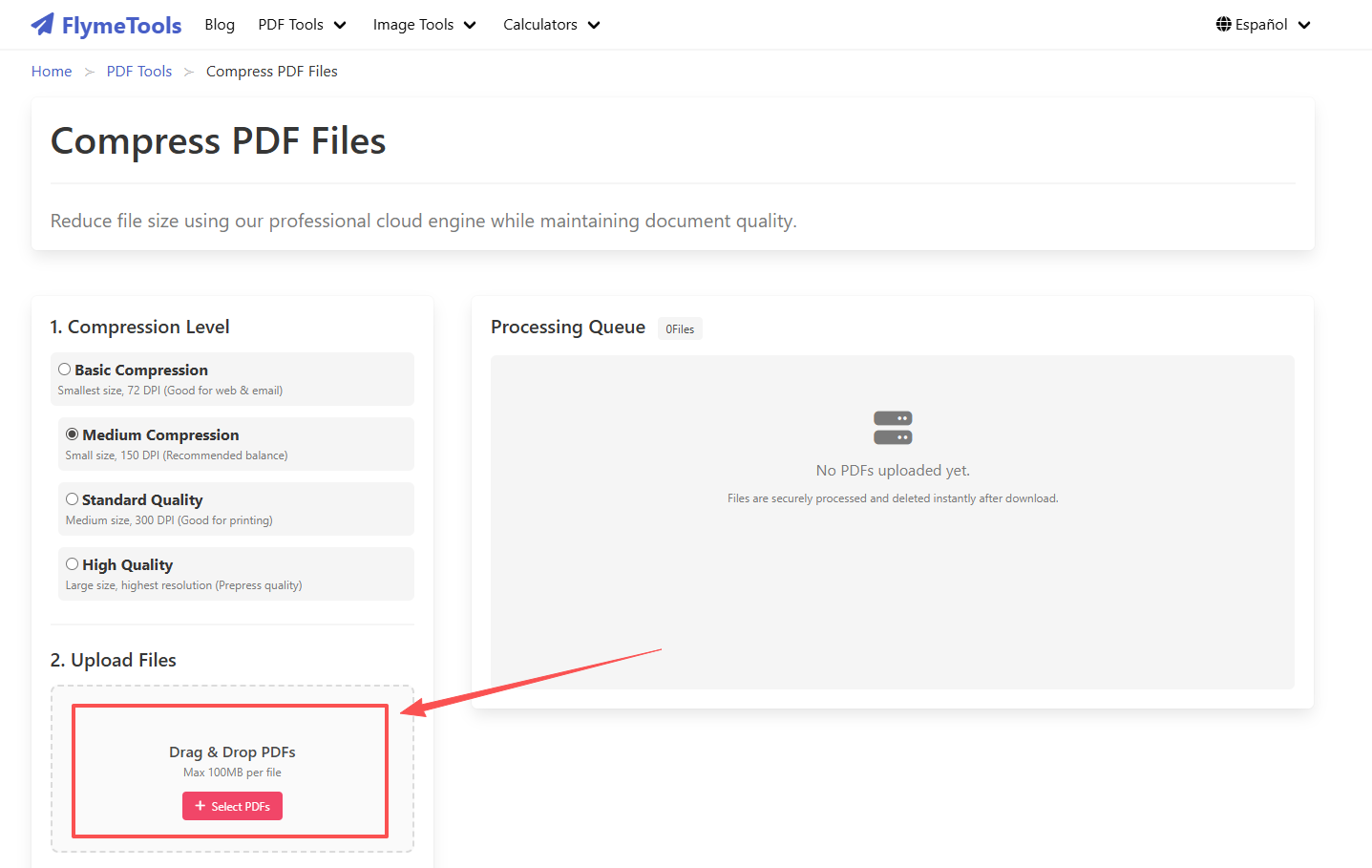Click 'Reduce file size using our professional' tagline
Viewport: 1372px width, 868px height.
coord(423,222)
